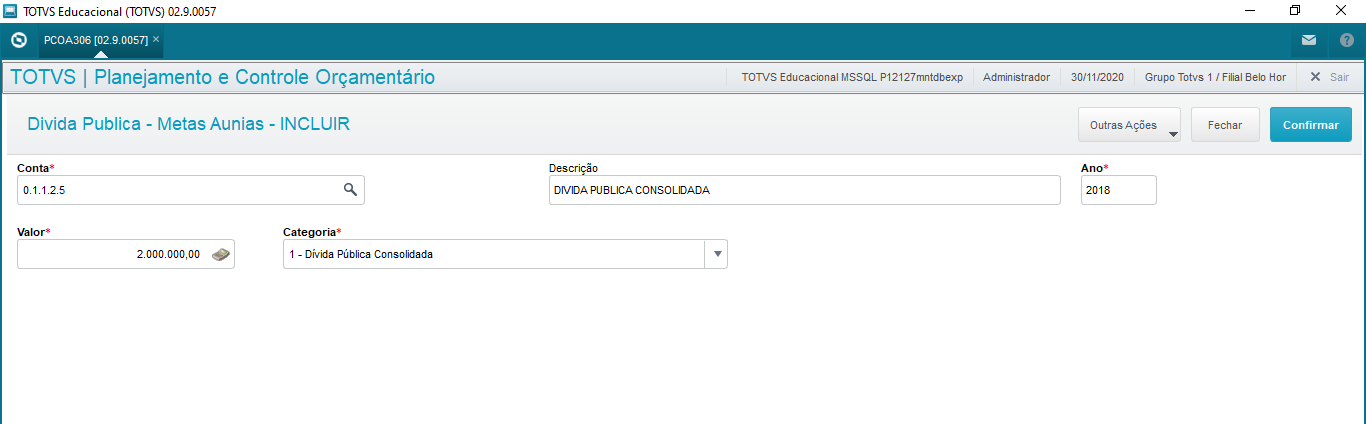Screen dimensions: 1366x424
Task: Click the TOTVS Educacional title bar app icon
Action: coord(10,11)
